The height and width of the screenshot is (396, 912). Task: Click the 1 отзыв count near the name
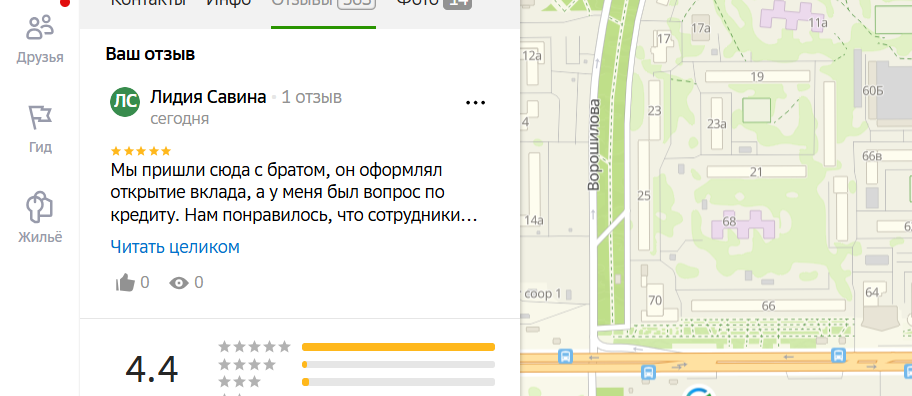click(x=312, y=97)
